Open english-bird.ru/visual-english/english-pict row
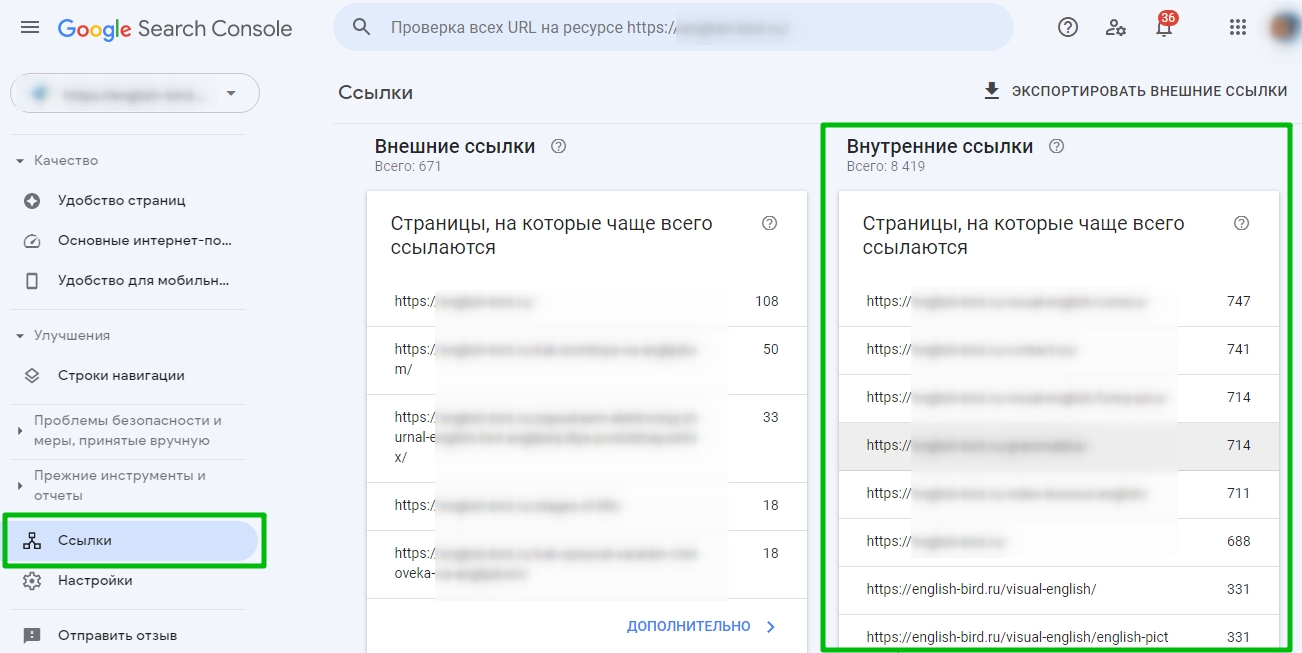Image resolution: width=1302 pixels, height=653 pixels. [1058, 634]
